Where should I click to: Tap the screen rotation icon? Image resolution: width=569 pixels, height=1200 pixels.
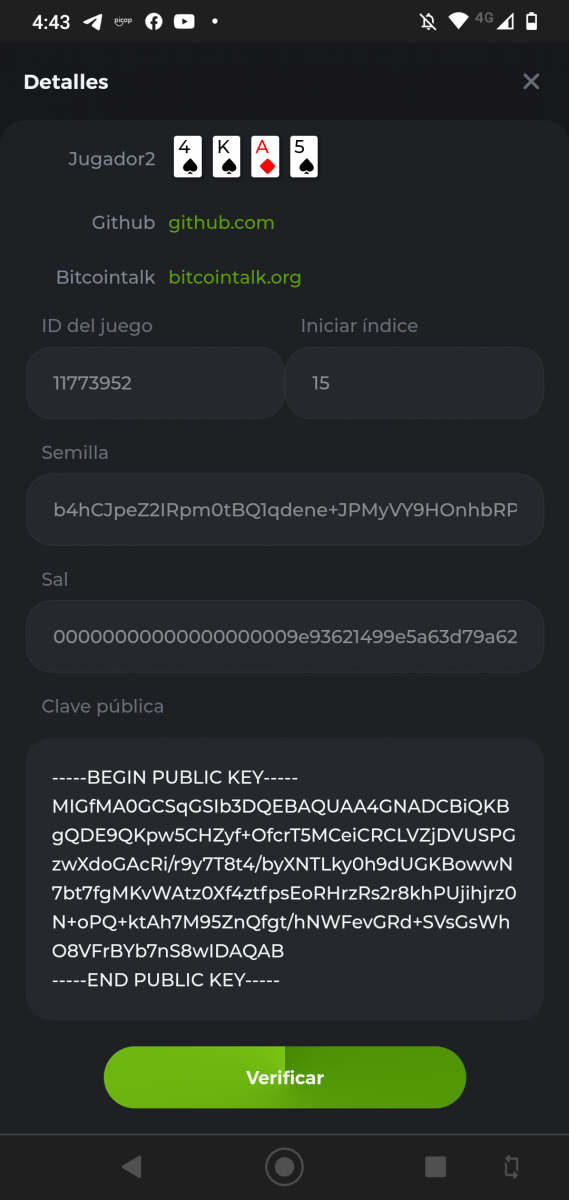pos(511,1166)
